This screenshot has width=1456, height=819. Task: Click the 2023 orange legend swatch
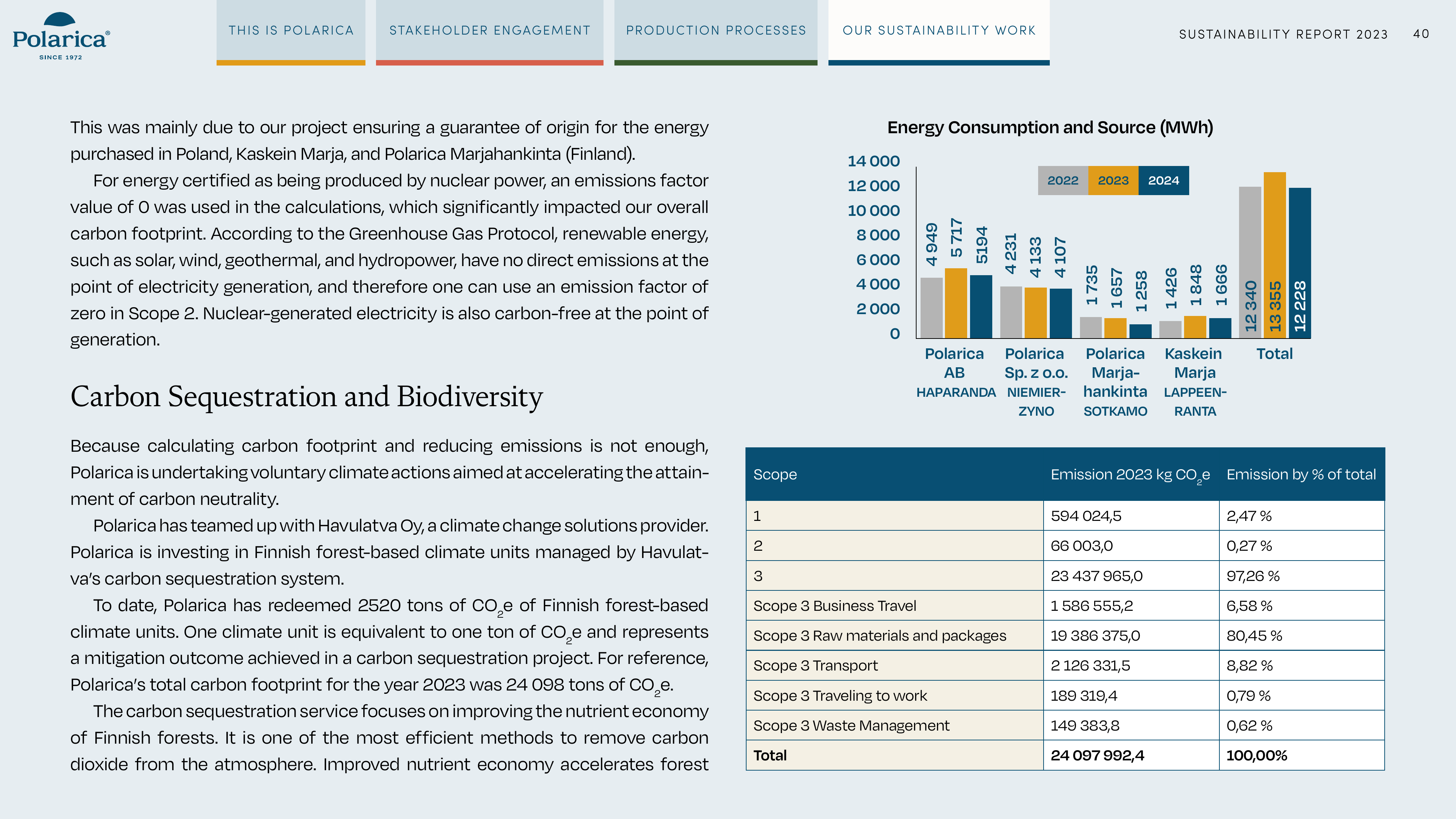[x=1113, y=180]
